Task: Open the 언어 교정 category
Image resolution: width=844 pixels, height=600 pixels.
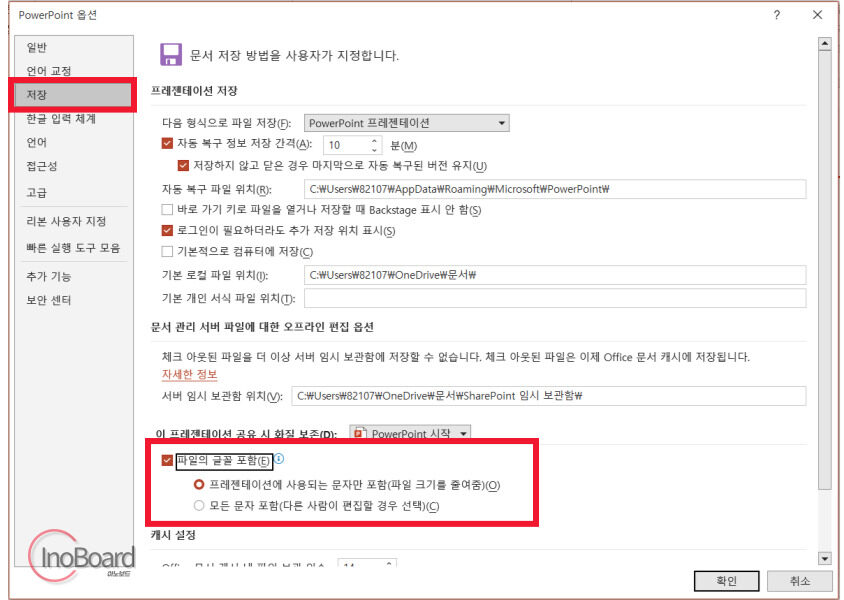Action: [48, 71]
